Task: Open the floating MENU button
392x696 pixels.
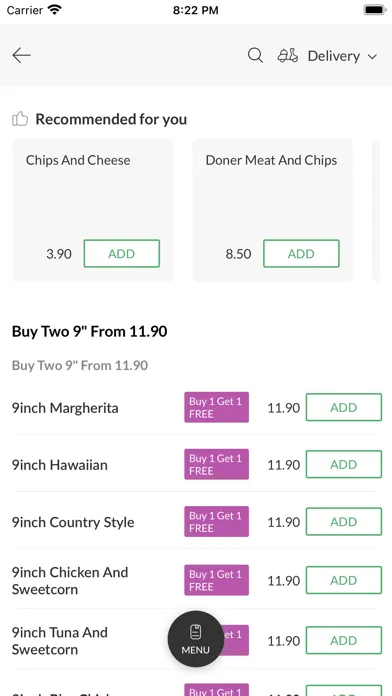Action: click(x=196, y=639)
